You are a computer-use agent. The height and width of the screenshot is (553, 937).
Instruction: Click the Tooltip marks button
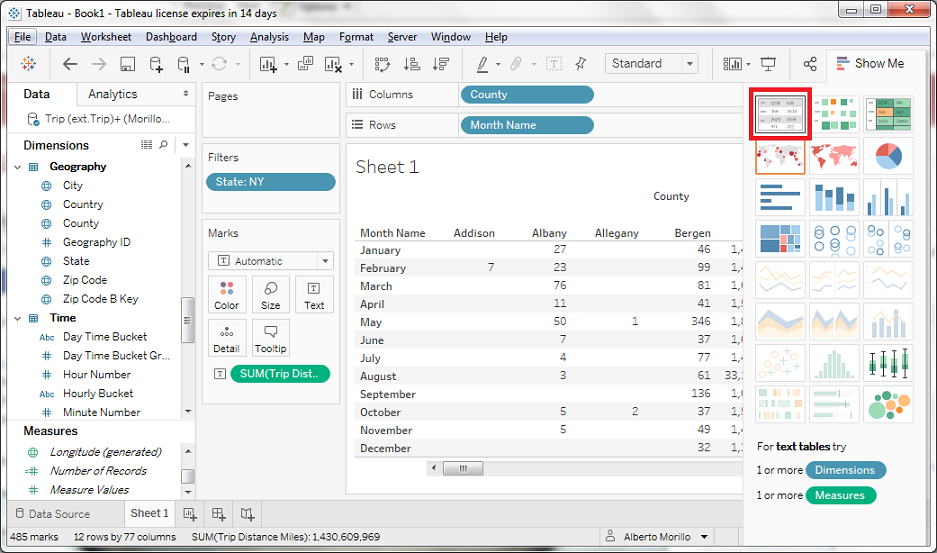click(x=270, y=338)
